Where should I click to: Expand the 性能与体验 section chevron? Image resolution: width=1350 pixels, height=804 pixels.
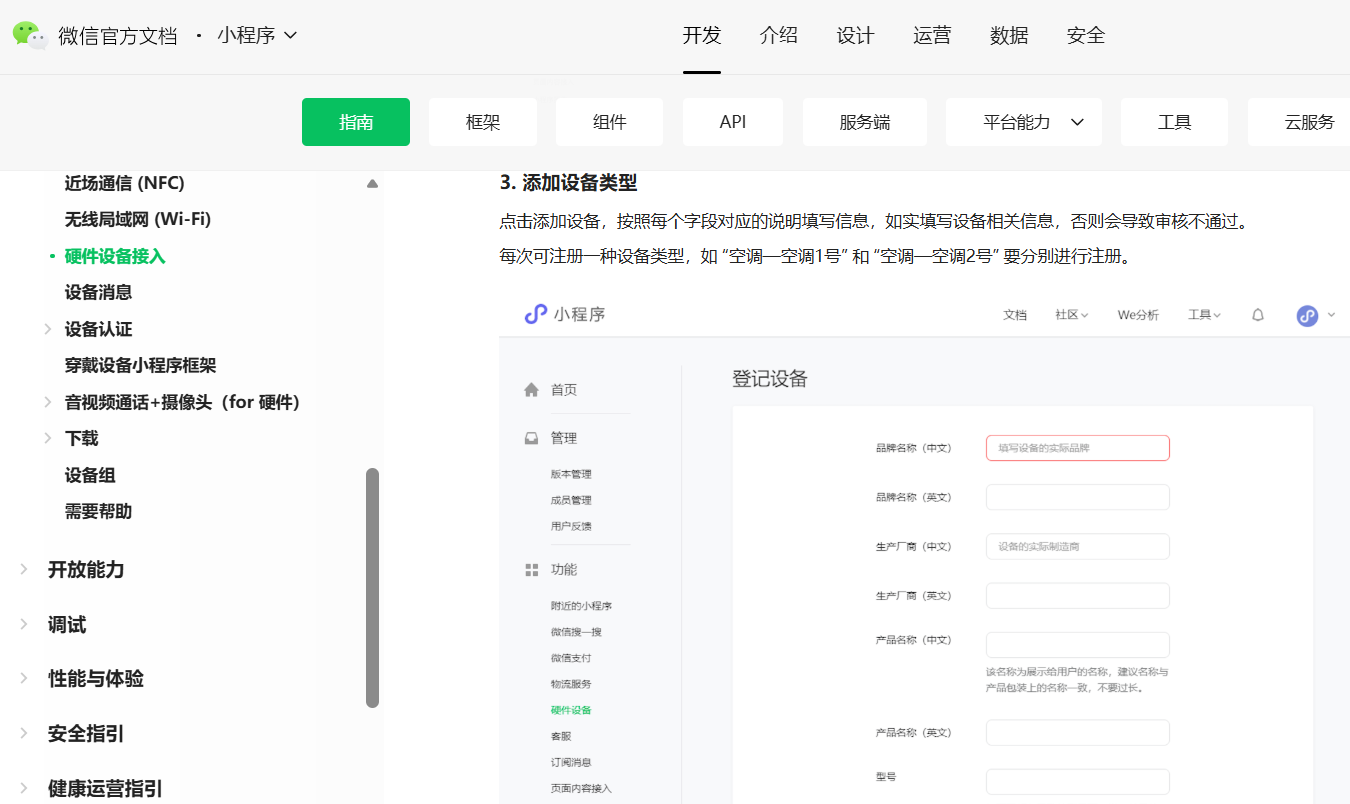24,679
